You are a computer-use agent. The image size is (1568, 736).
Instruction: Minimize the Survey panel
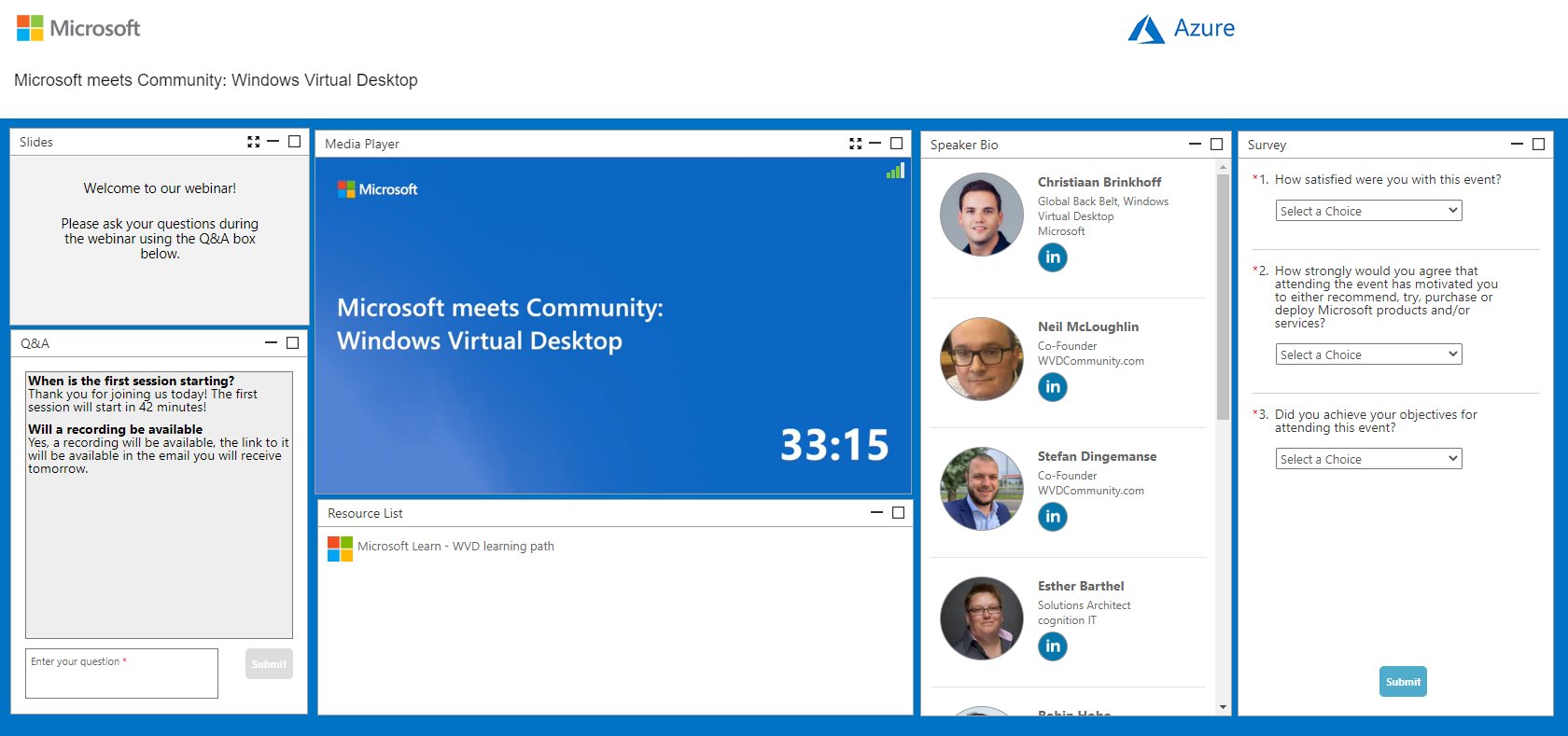coord(1518,145)
